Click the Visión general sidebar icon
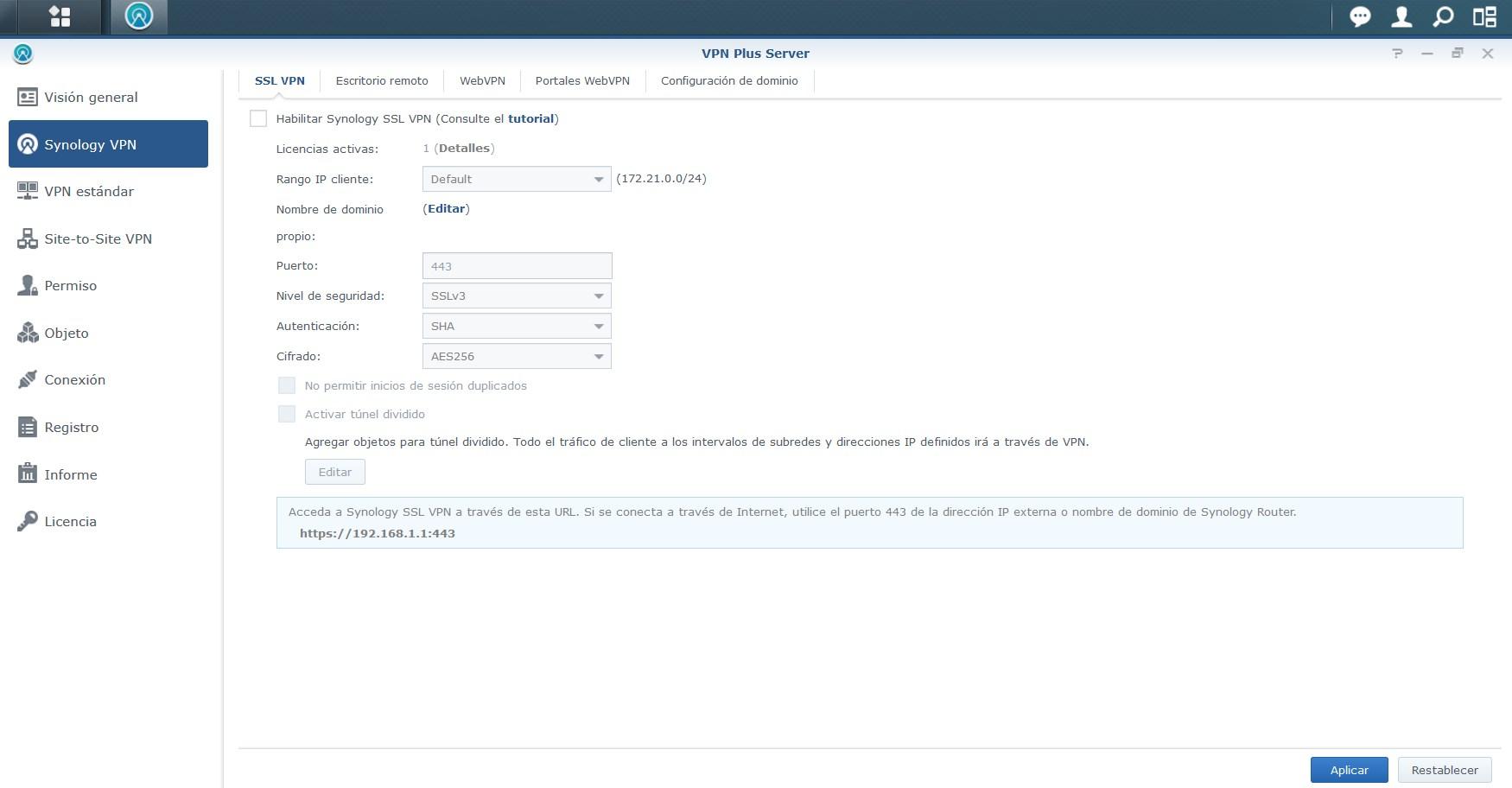This screenshot has width=1512, height=788. point(28,97)
